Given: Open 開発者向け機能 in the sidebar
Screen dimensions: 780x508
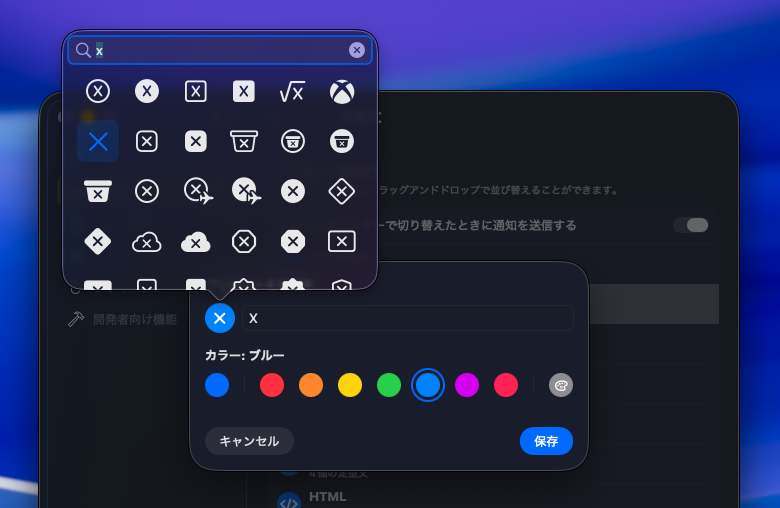Looking at the screenshot, I should (x=122, y=319).
